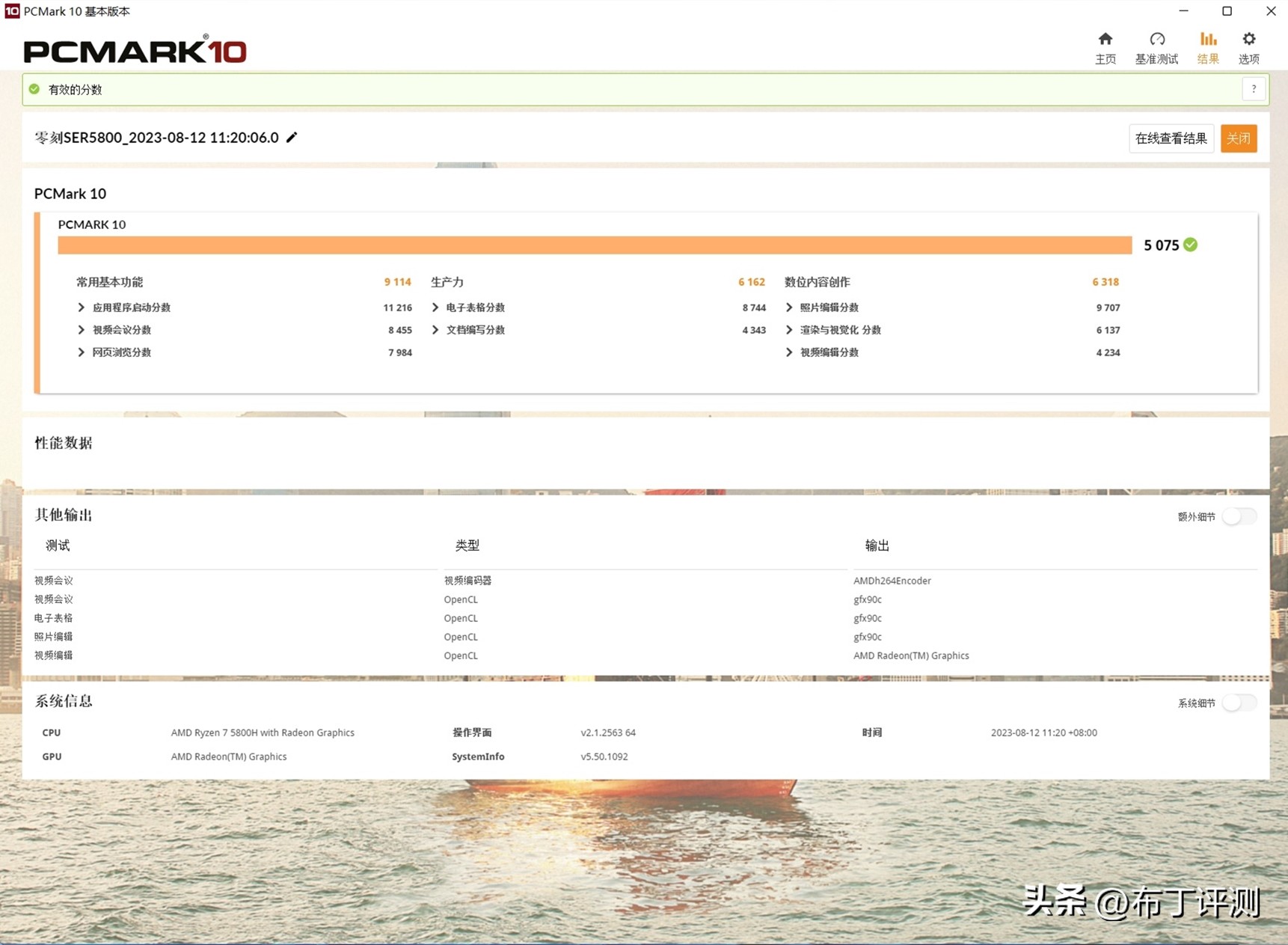This screenshot has height=945, width=1288.
Task: Expand 应用程序启动分数 row
Action: click(x=82, y=308)
